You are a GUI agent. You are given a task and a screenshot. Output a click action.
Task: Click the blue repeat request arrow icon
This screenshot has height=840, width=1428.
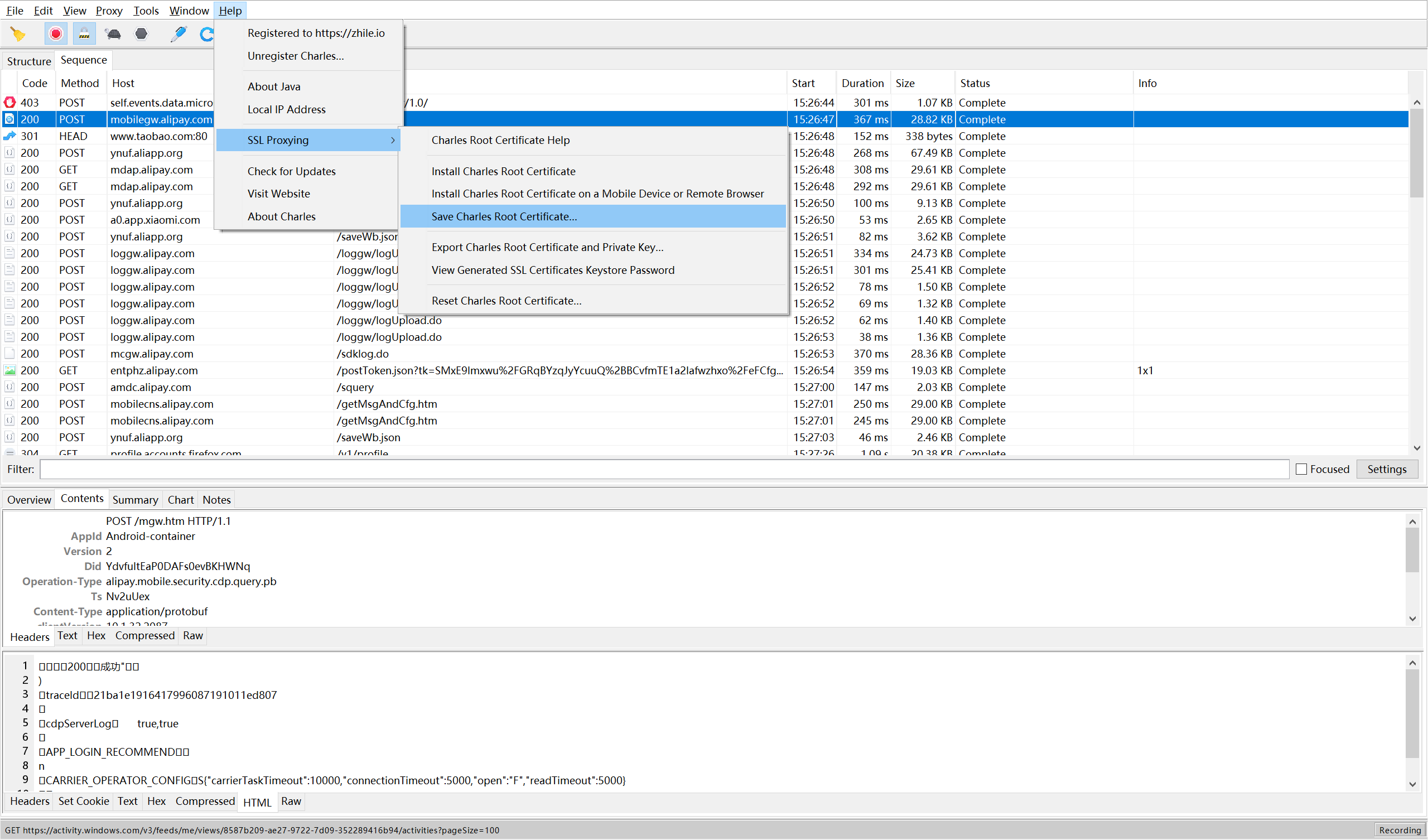coord(207,34)
